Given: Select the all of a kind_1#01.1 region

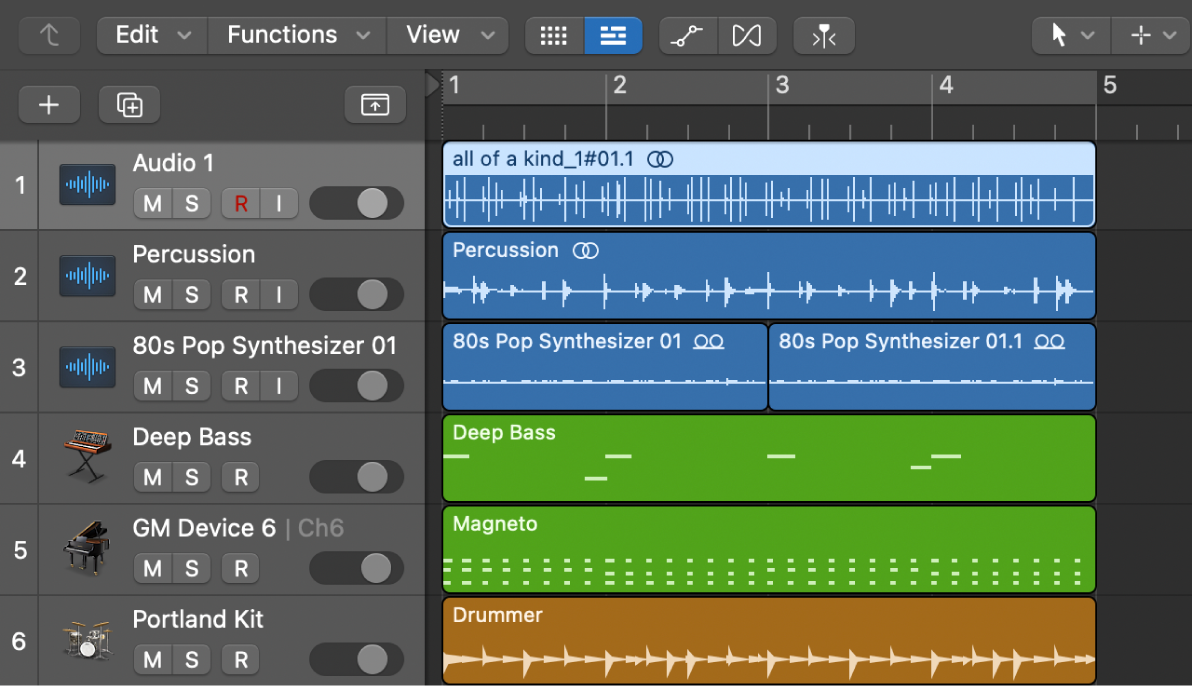Looking at the screenshot, I should [769, 184].
